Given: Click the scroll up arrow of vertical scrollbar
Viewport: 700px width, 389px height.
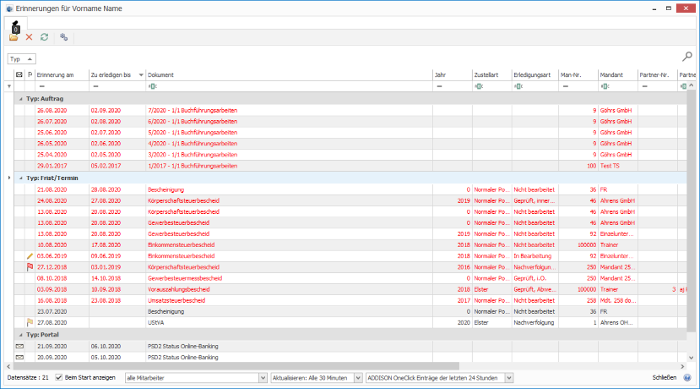Looking at the screenshot, I should pos(691,85).
